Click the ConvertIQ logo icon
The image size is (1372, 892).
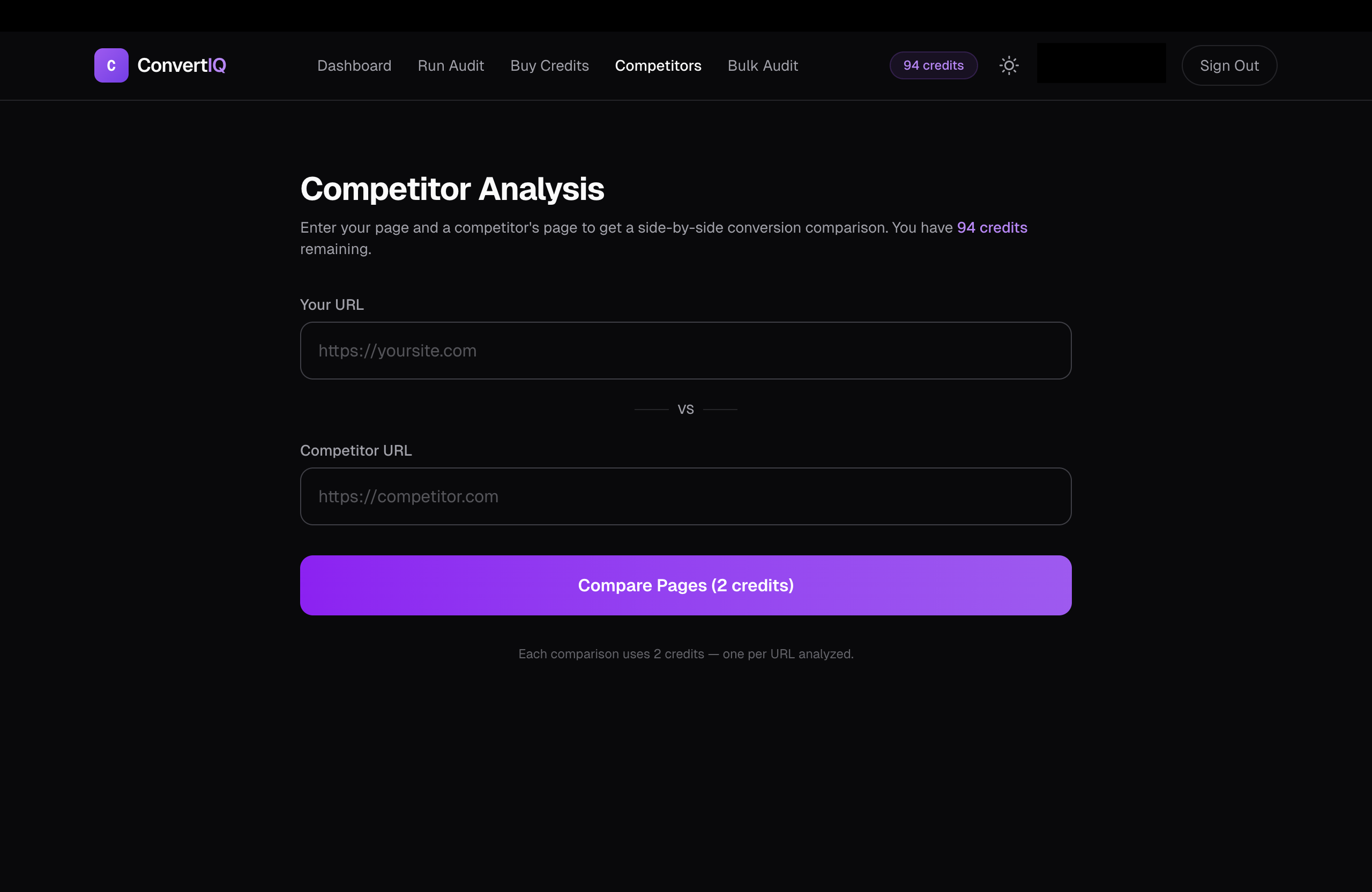point(111,65)
